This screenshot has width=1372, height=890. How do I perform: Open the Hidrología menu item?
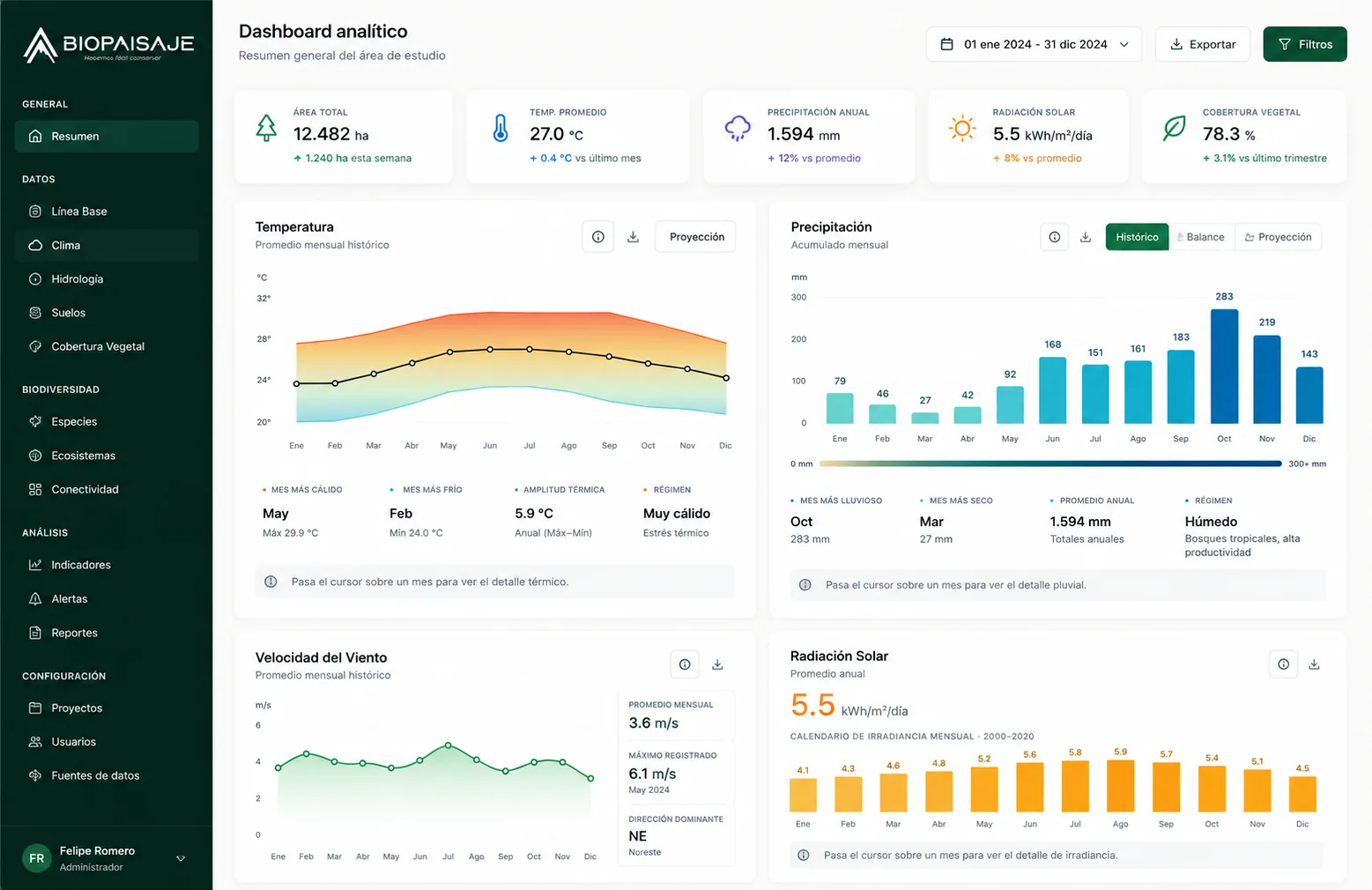pyautogui.click(x=107, y=279)
